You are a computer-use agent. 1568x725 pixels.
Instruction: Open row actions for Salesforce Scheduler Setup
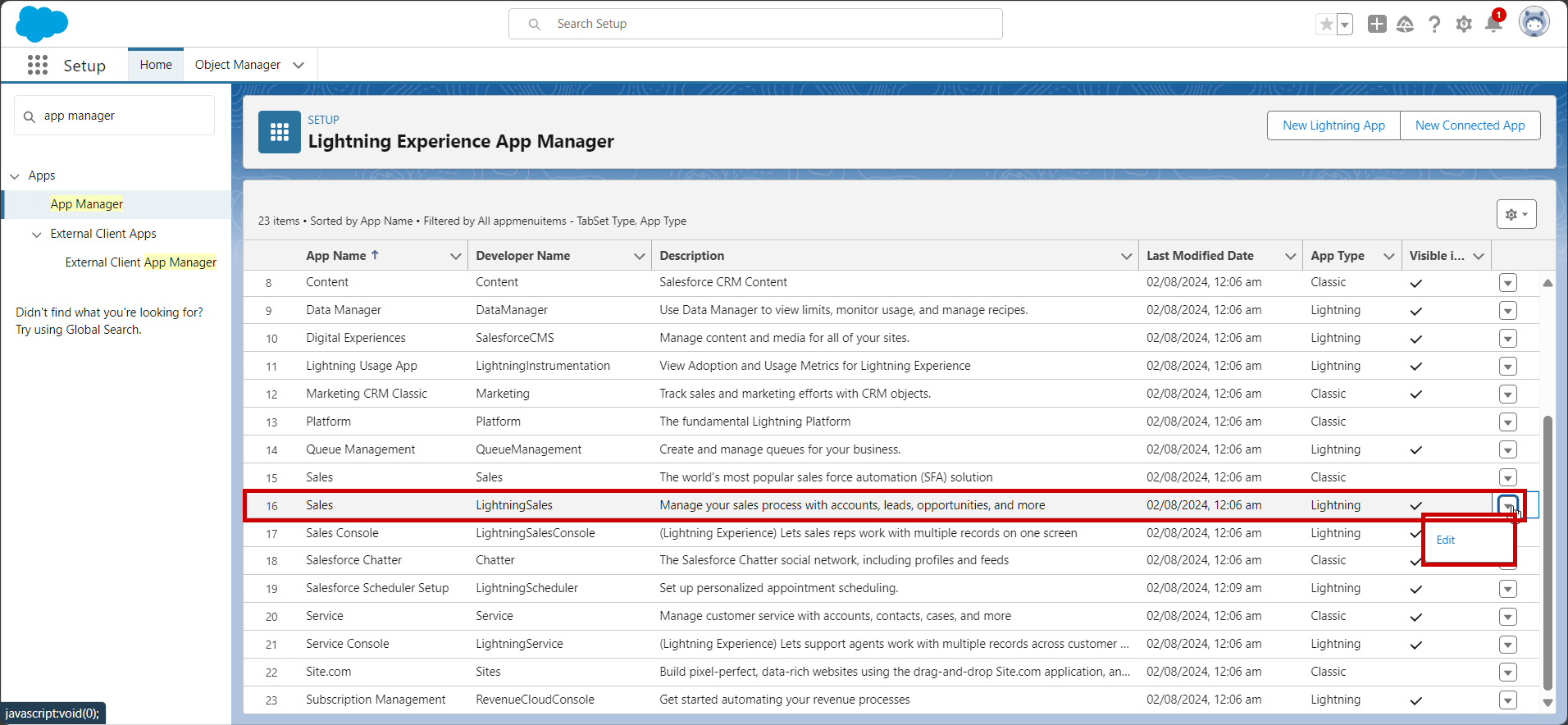tap(1507, 589)
